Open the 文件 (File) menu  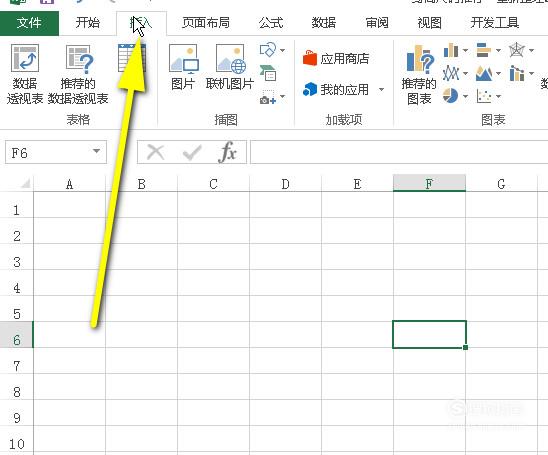[x=29, y=23]
